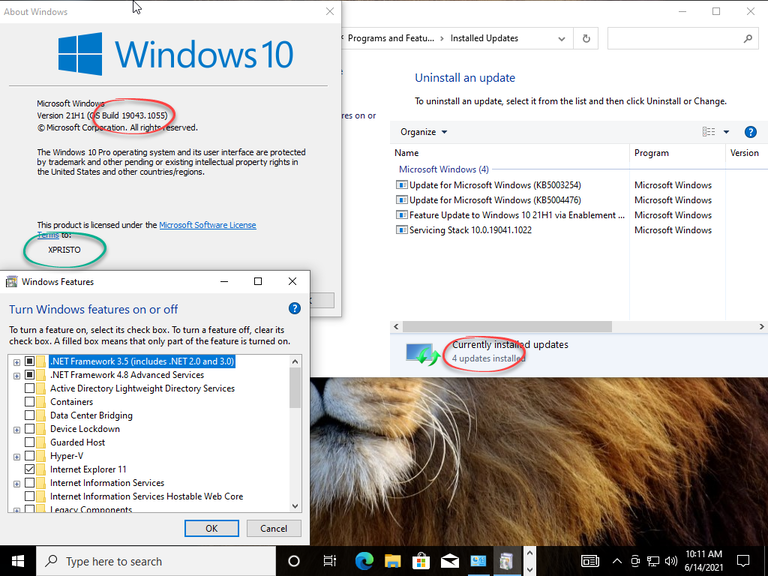Open the Mail app on taskbar
Image resolution: width=768 pixels, height=576 pixels.
pos(450,561)
